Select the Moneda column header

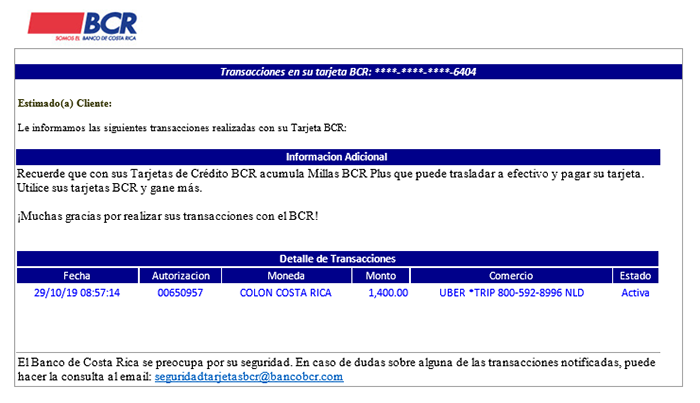tap(286, 275)
